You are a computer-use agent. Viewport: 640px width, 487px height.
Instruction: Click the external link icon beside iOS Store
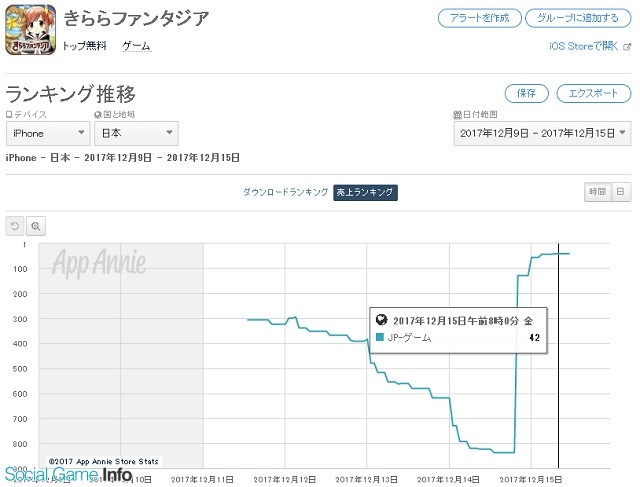click(x=627, y=47)
